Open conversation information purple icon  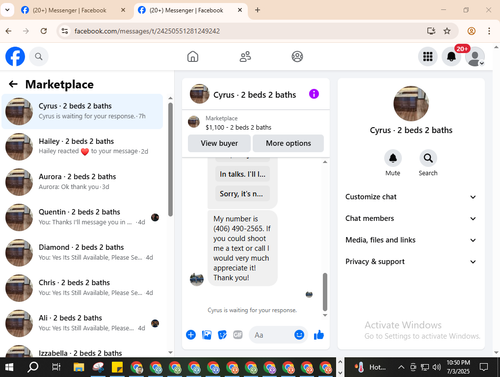[x=314, y=94]
